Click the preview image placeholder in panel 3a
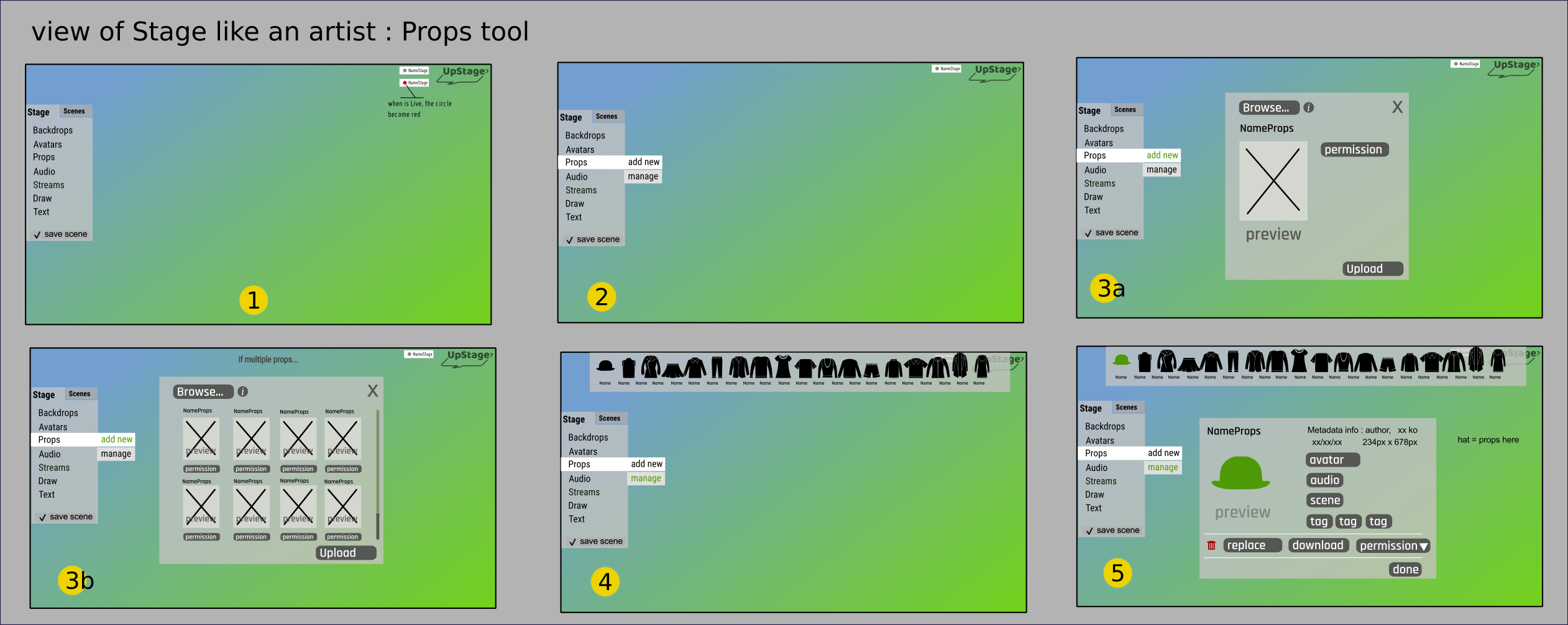Screen dimensions: 1568x625 [1273, 181]
